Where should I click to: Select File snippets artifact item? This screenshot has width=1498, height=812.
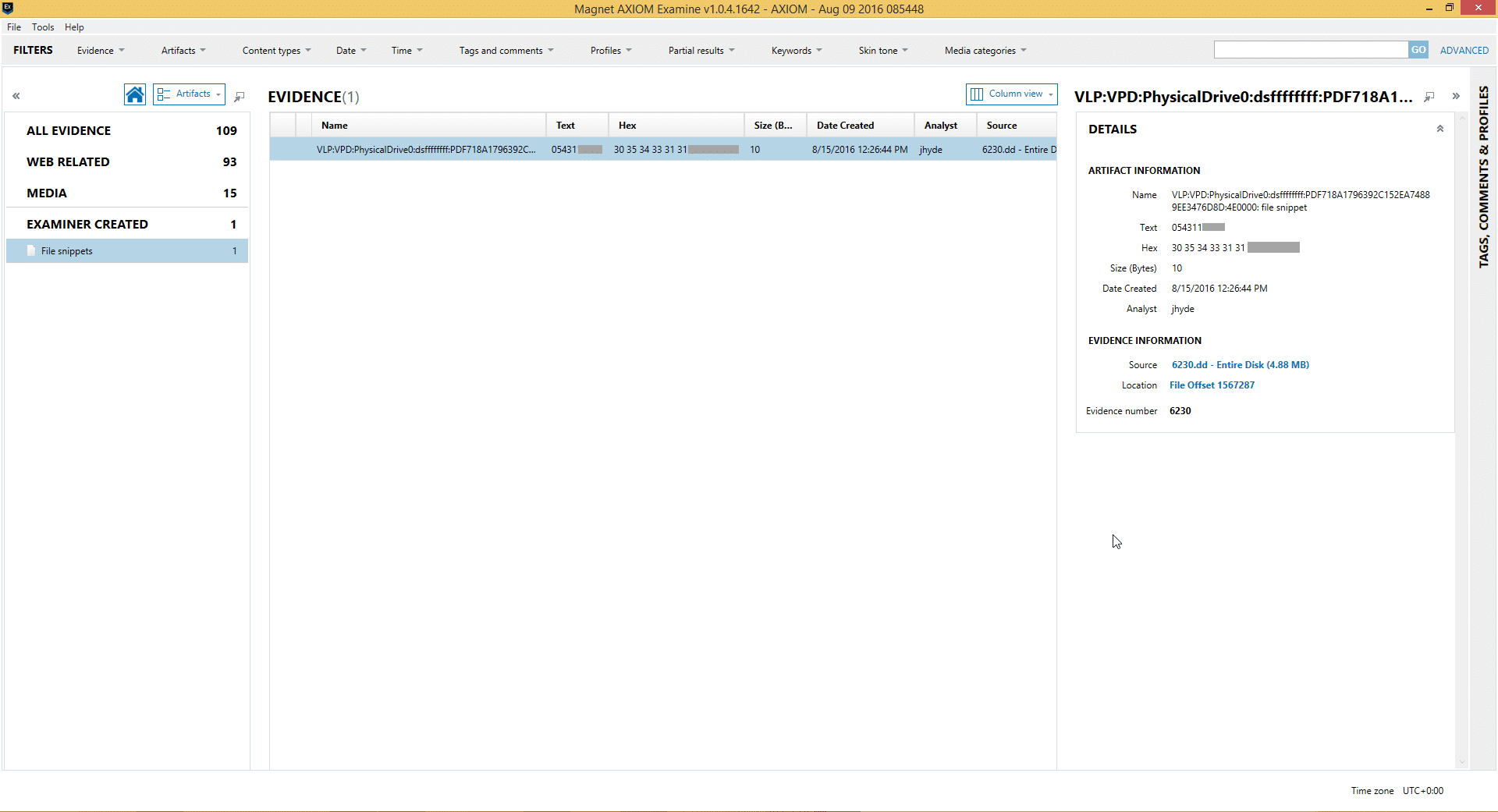(128, 250)
